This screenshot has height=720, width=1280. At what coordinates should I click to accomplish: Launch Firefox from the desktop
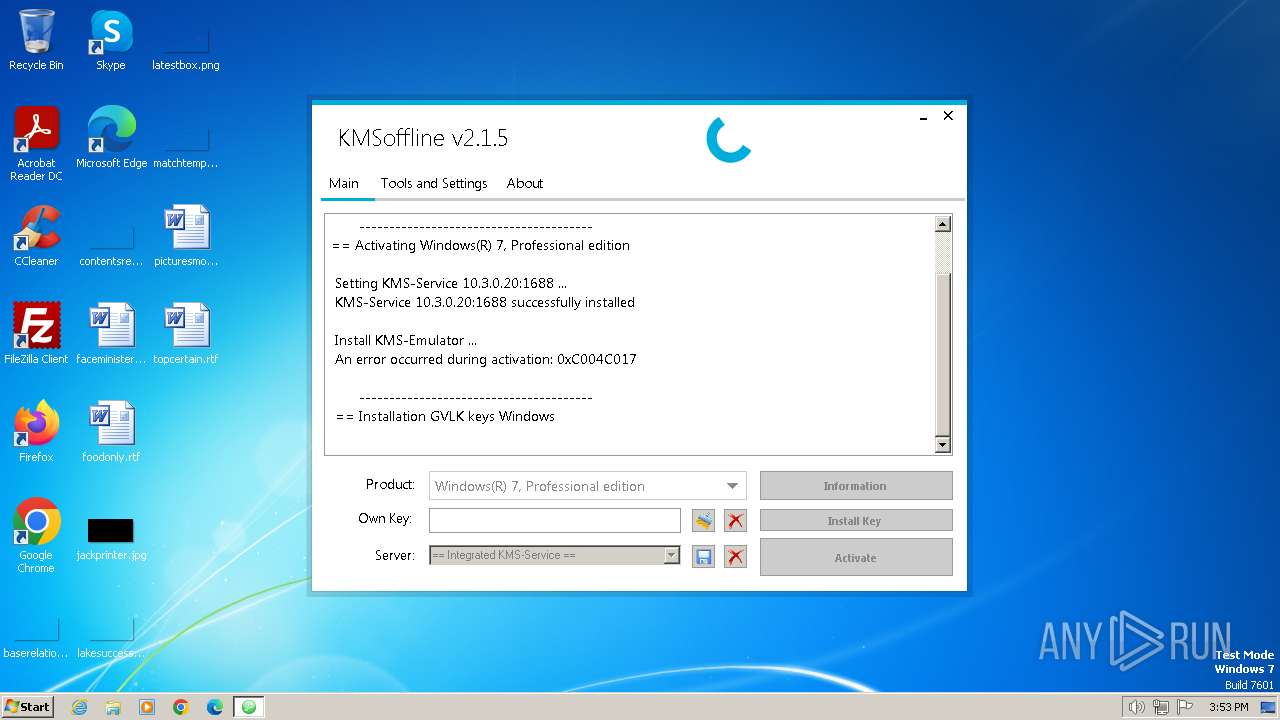point(36,432)
